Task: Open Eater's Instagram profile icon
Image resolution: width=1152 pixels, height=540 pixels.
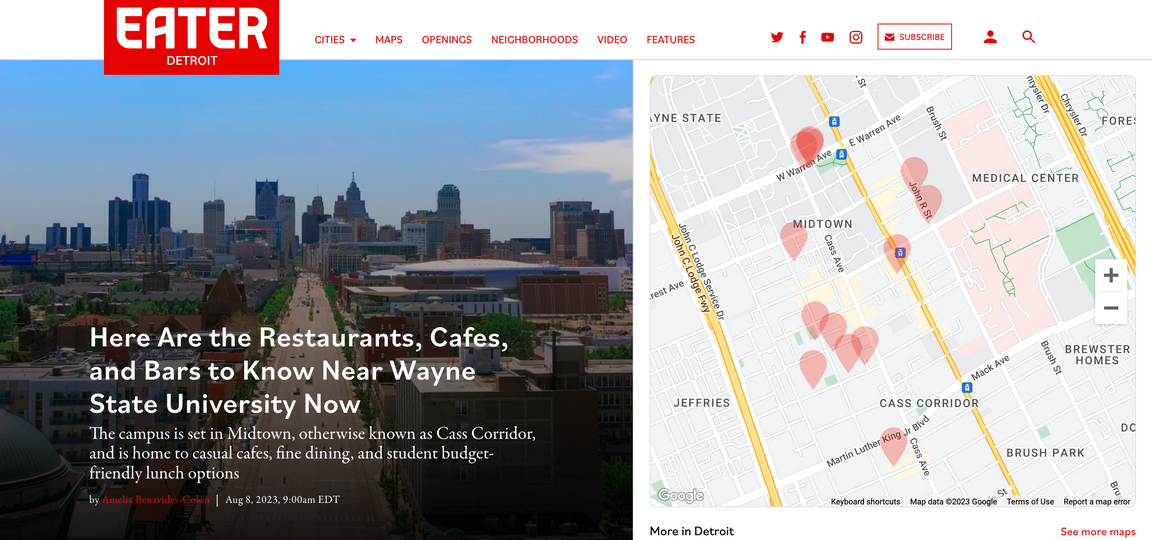Action: click(x=855, y=37)
